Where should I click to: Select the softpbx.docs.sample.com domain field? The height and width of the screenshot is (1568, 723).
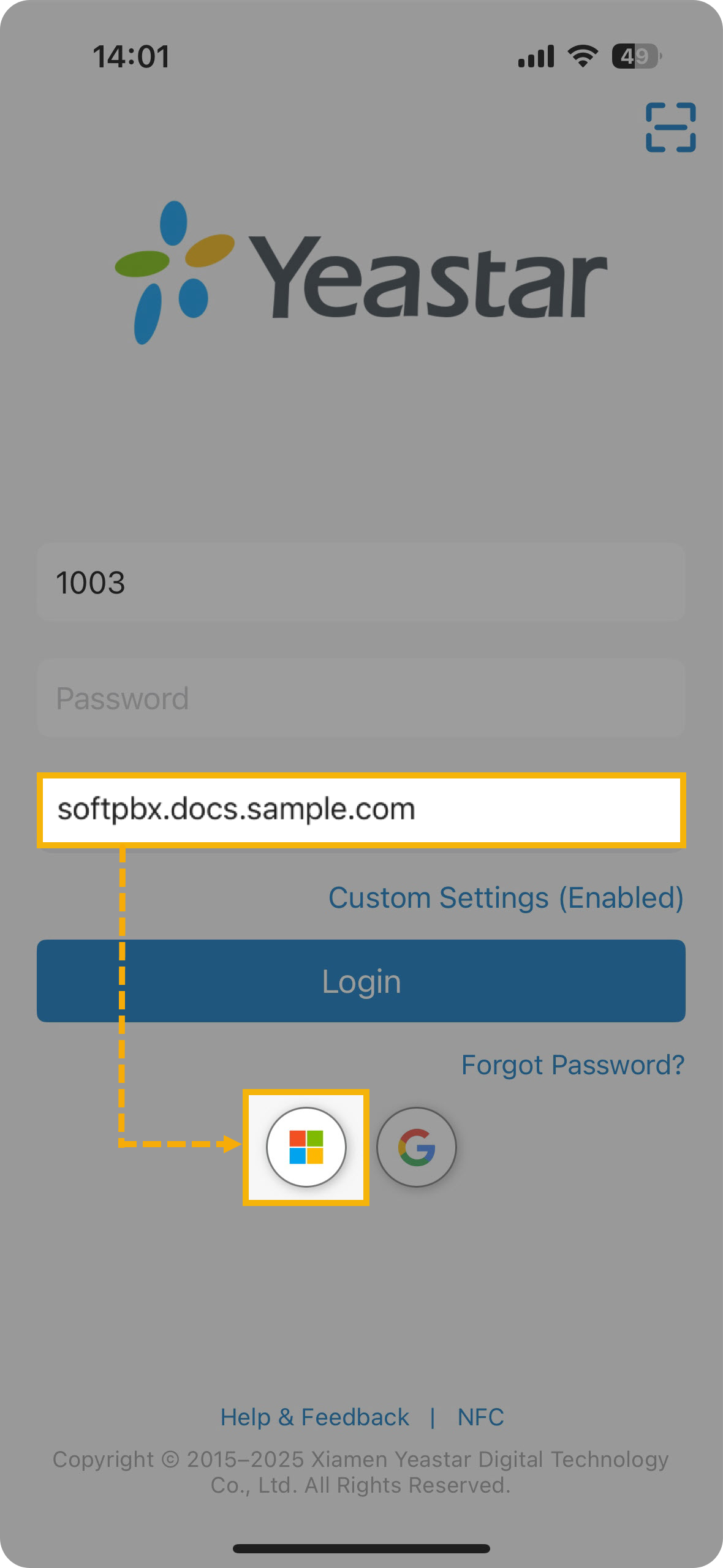coord(360,810)
